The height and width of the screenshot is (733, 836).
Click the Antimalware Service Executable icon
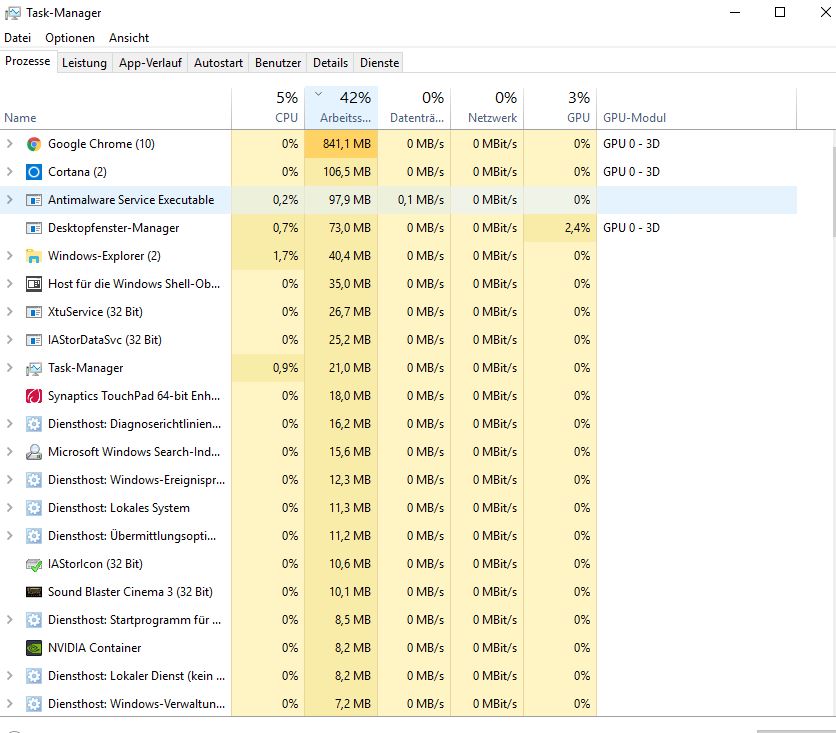(x=34, y=200)
